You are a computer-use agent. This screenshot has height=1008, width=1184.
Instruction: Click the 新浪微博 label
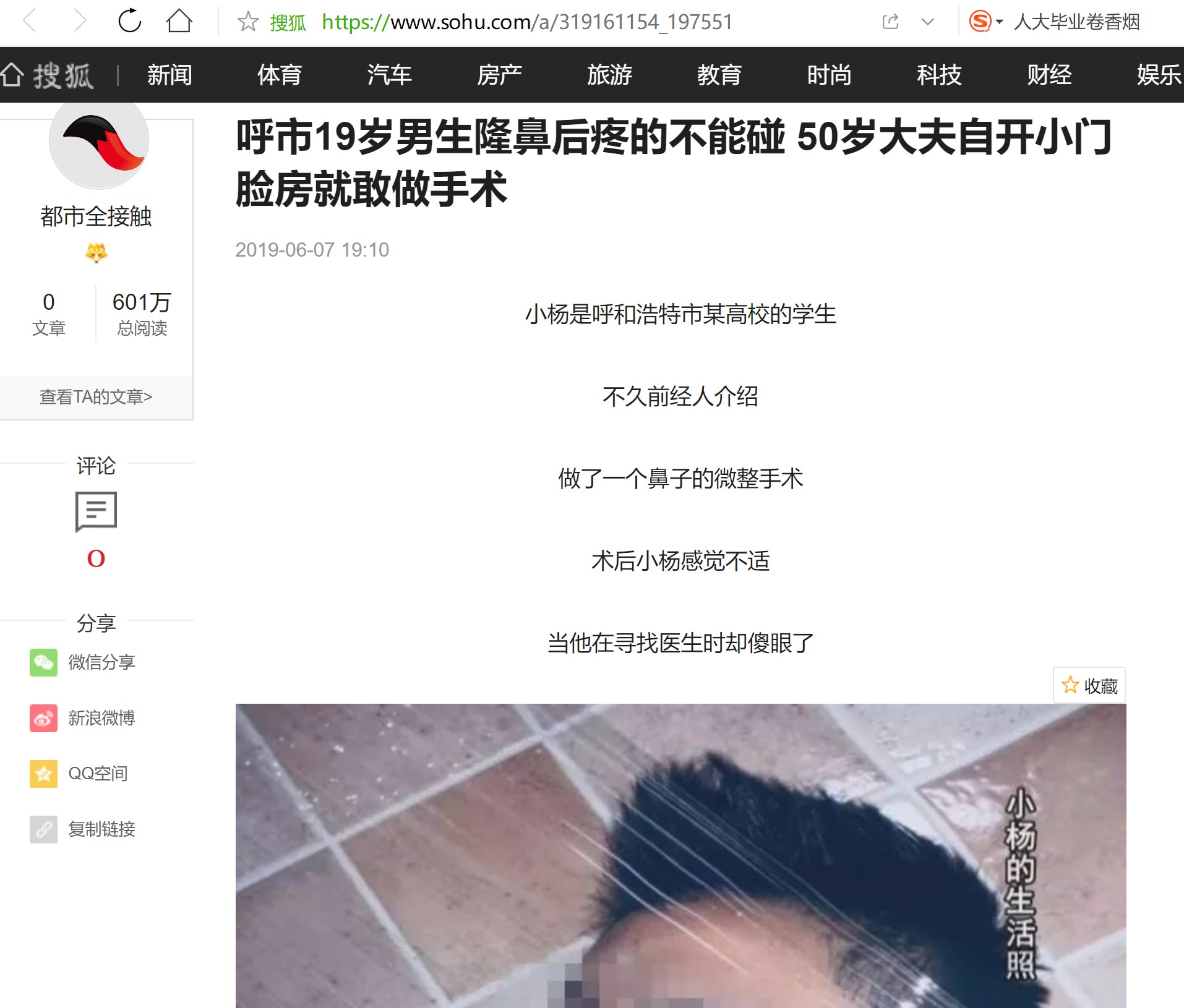(101, 718)
